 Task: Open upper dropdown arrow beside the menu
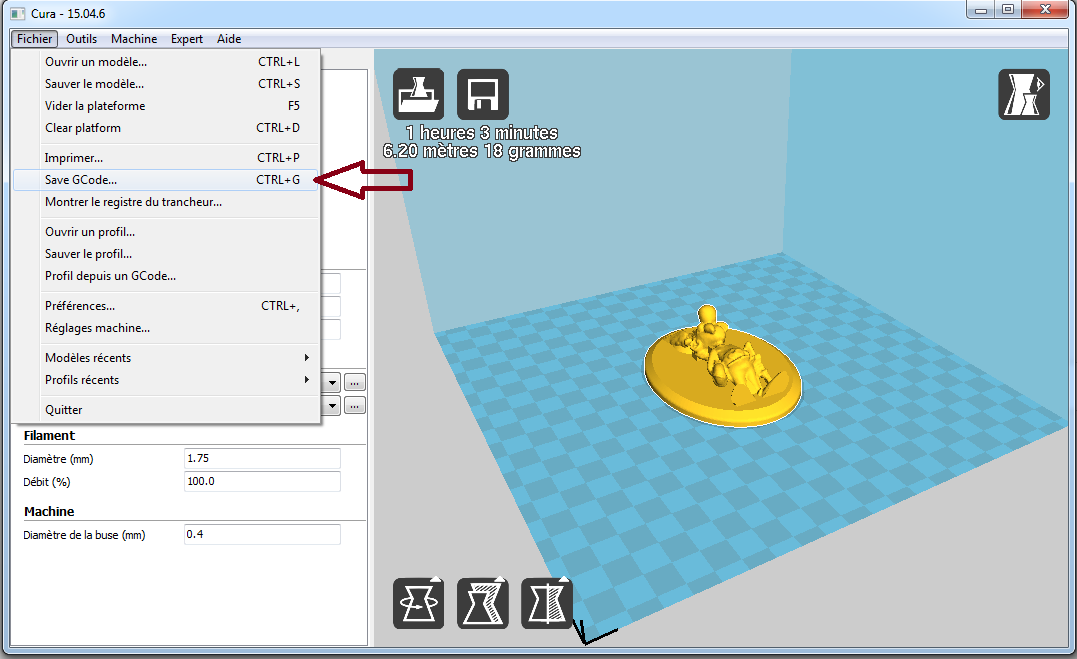pos(332,383)
